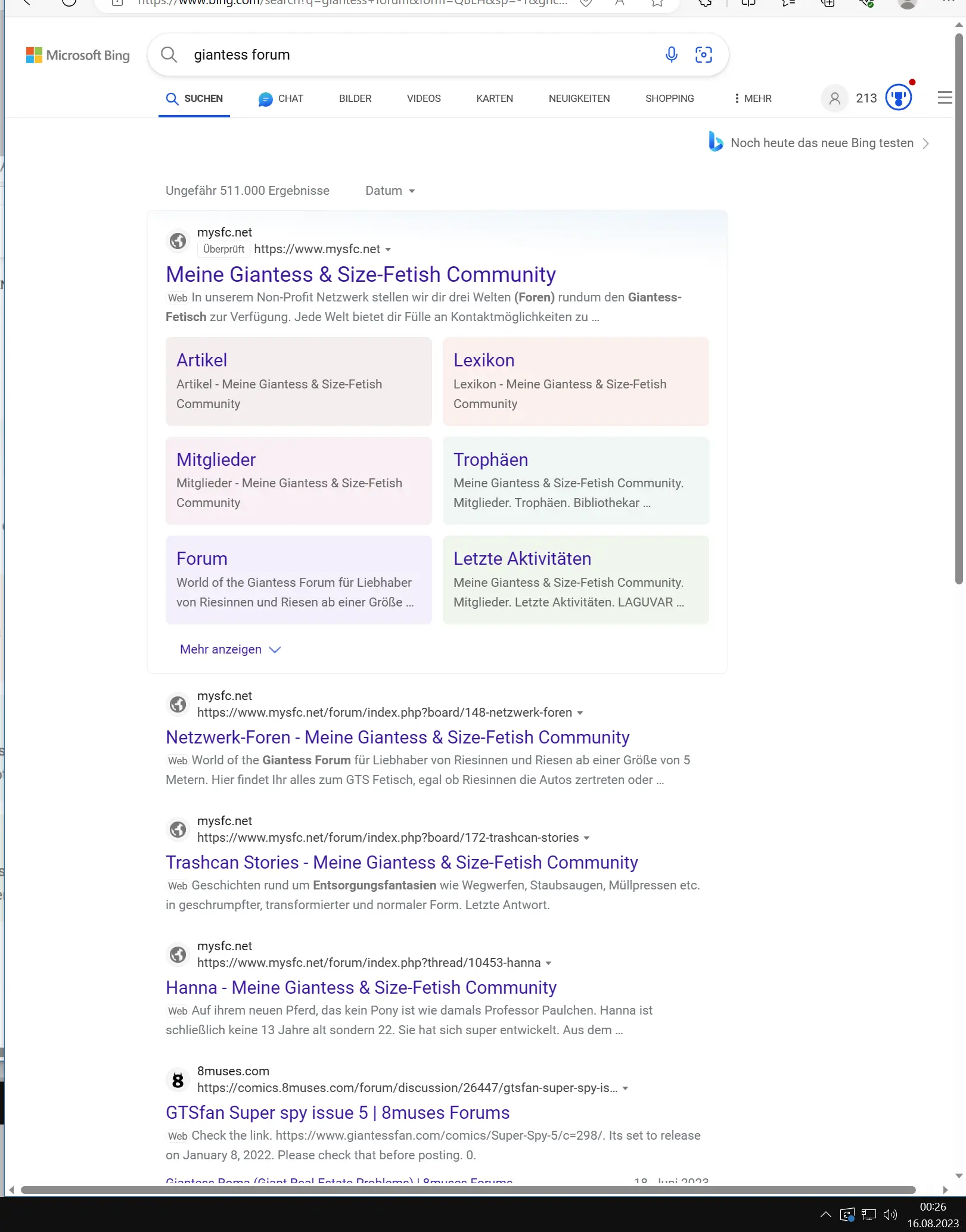
Task: Click the Überprüft verified badge
Action: [223, 250]
